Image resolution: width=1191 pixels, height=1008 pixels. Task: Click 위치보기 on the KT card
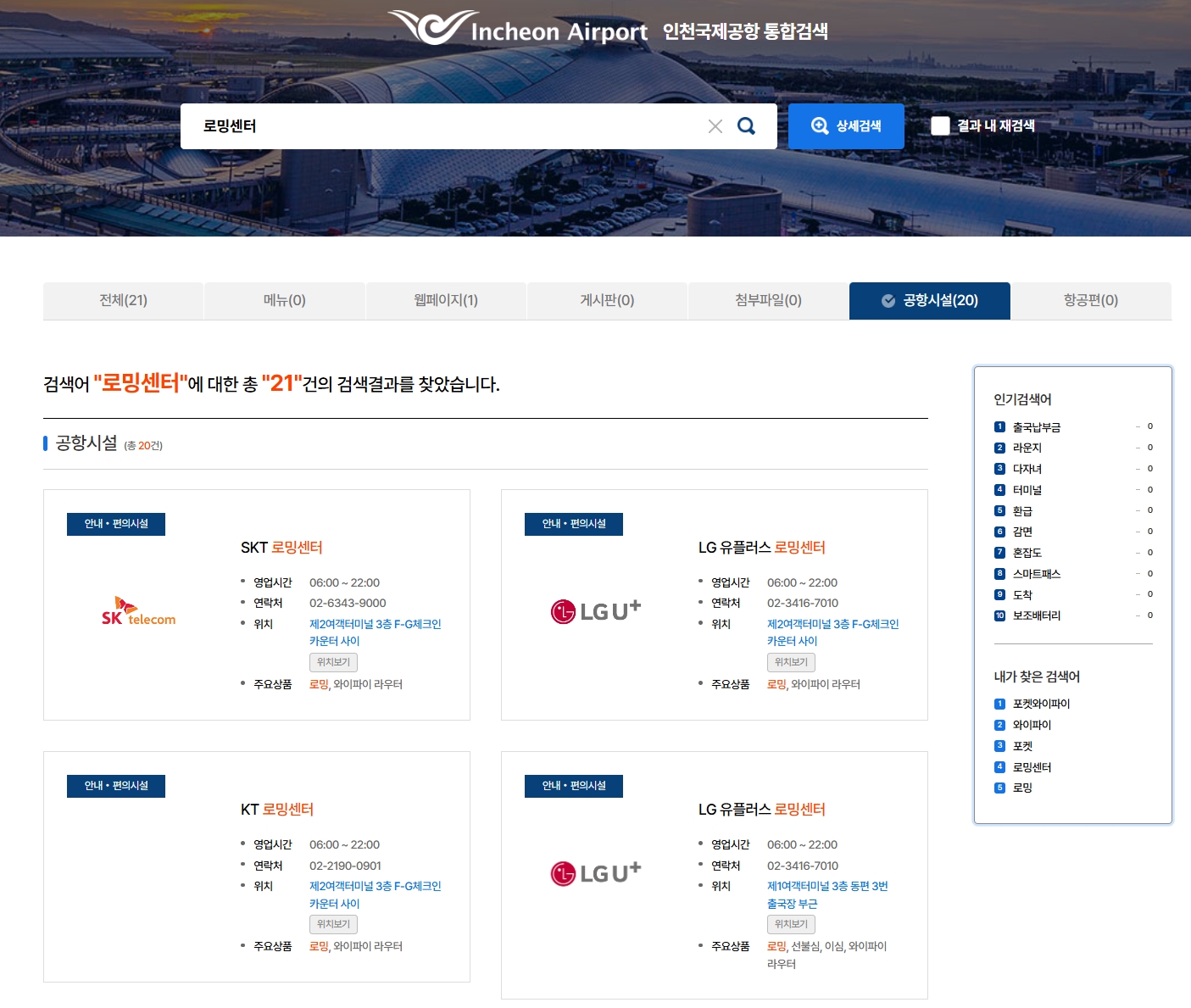click(x=333, y=924)
